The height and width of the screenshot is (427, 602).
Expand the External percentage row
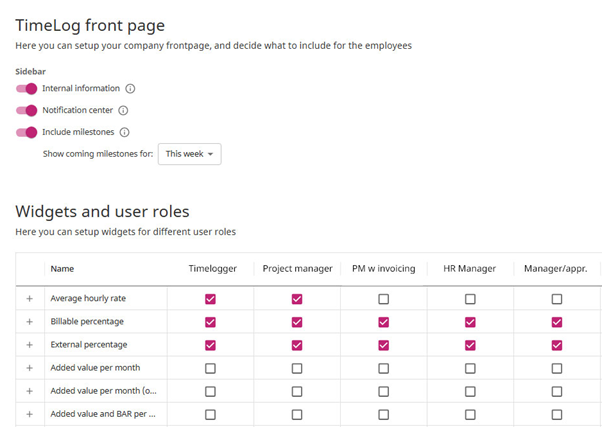(x=30, y=345)
